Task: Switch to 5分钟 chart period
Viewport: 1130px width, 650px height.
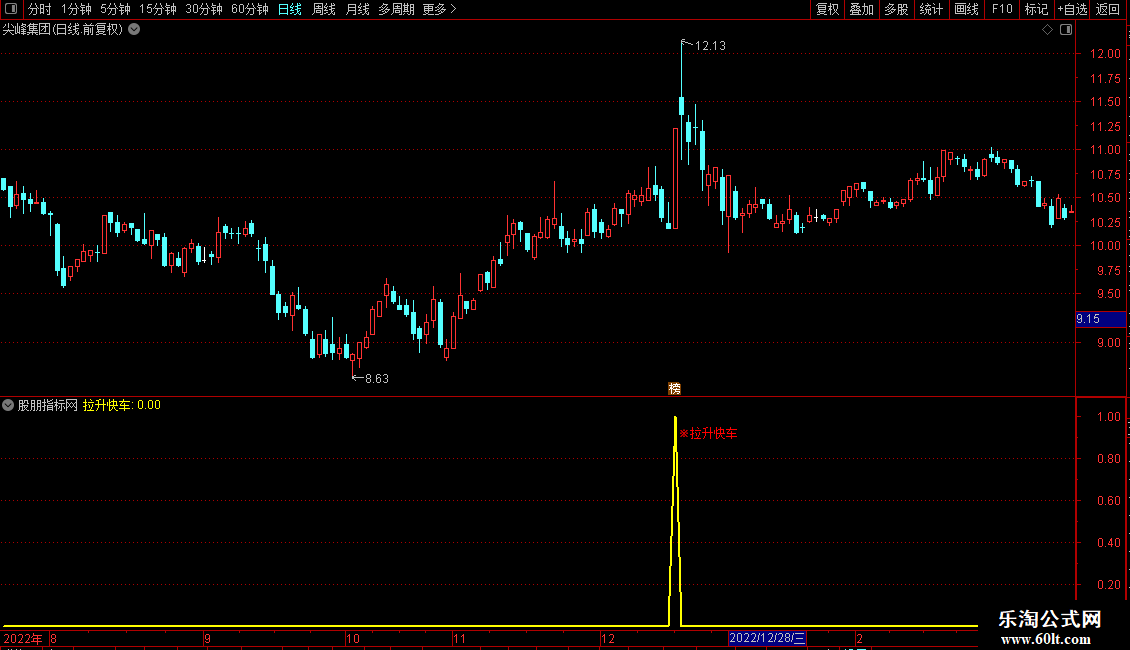Action: point(115,9)
